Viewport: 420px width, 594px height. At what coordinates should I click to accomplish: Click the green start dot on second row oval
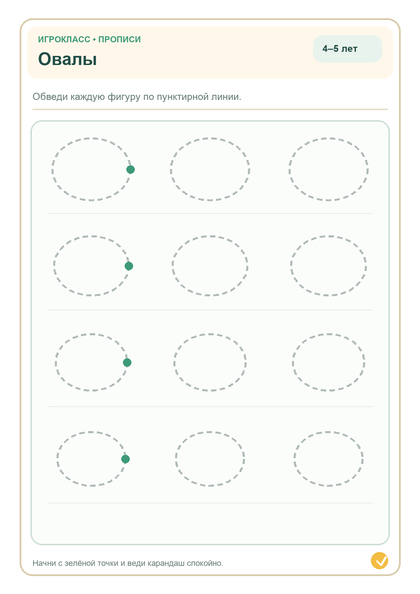[129, 266]
